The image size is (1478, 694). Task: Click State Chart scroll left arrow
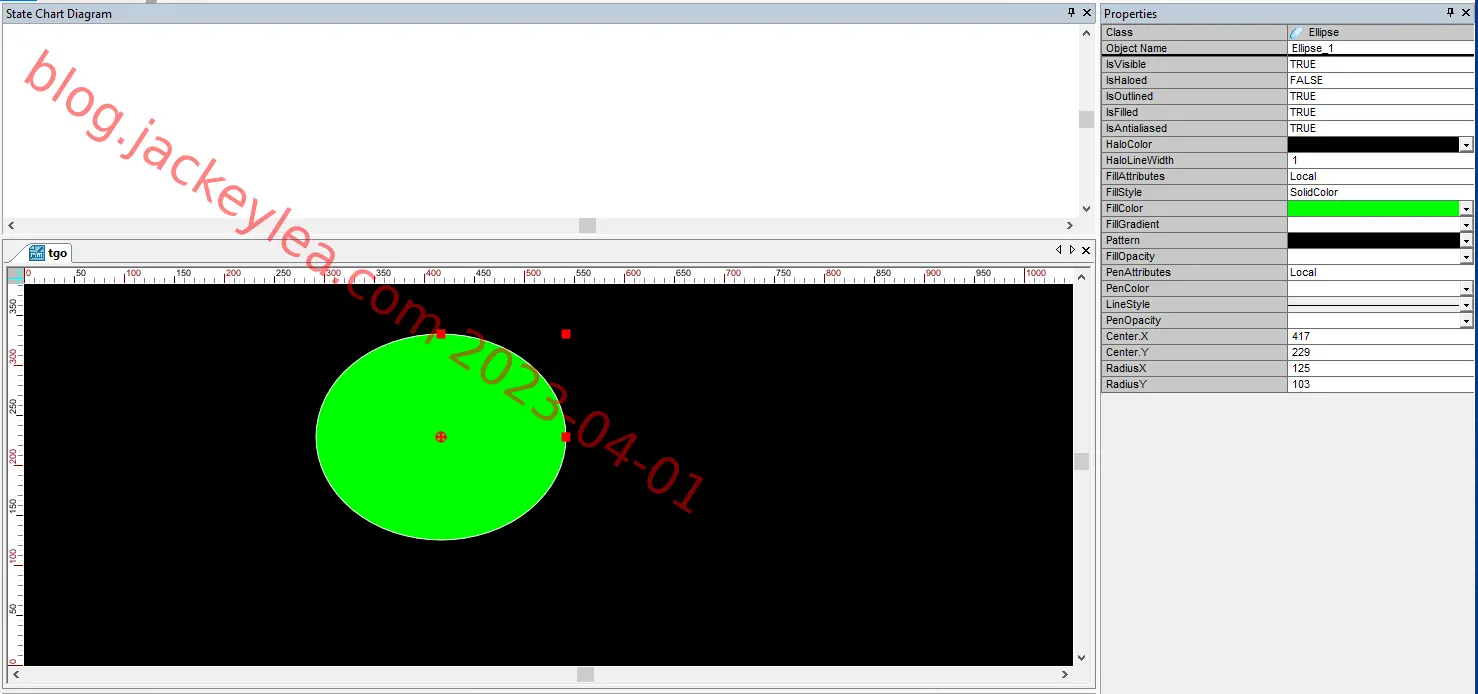[x=11, y=226]
